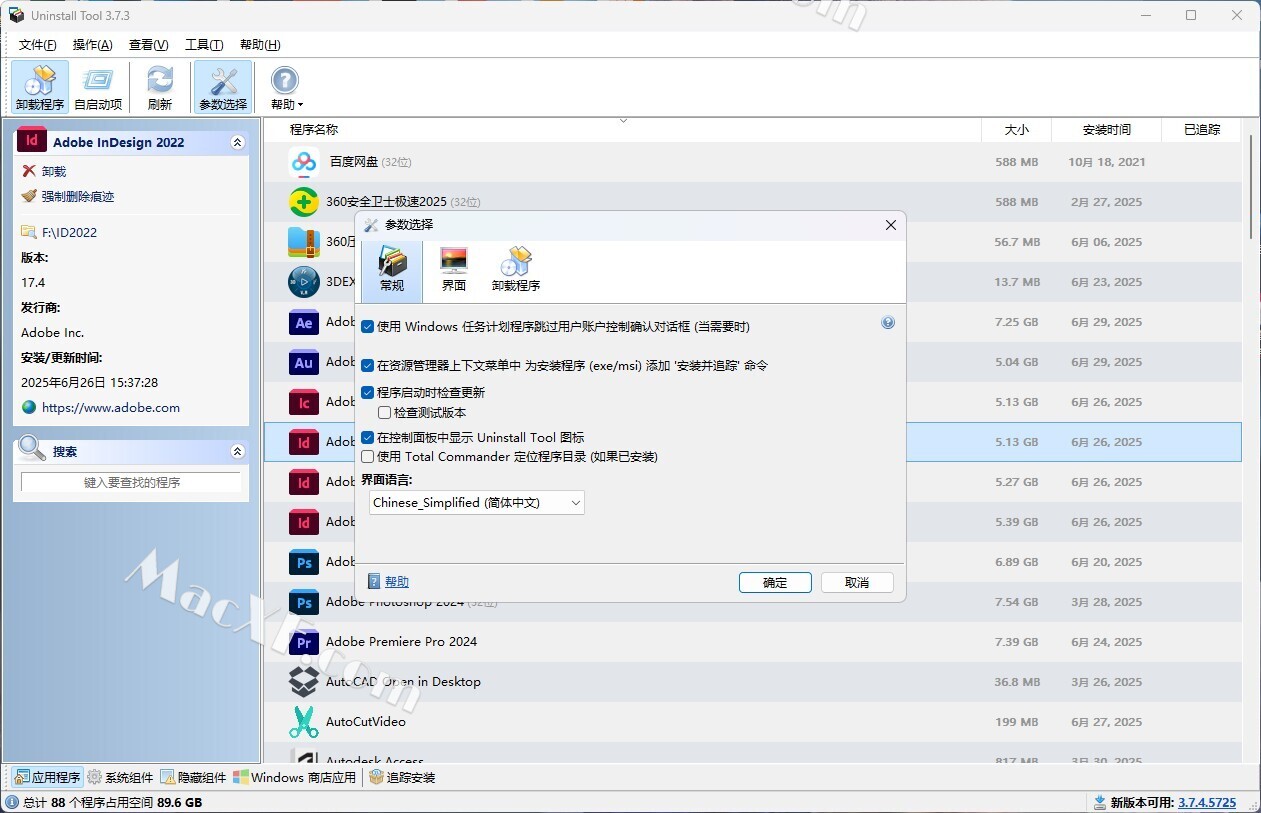This screenshot has height=813, width=1261.
Task: Click the 'Adobe Inc.' publisher value
Action: (53, 333)
